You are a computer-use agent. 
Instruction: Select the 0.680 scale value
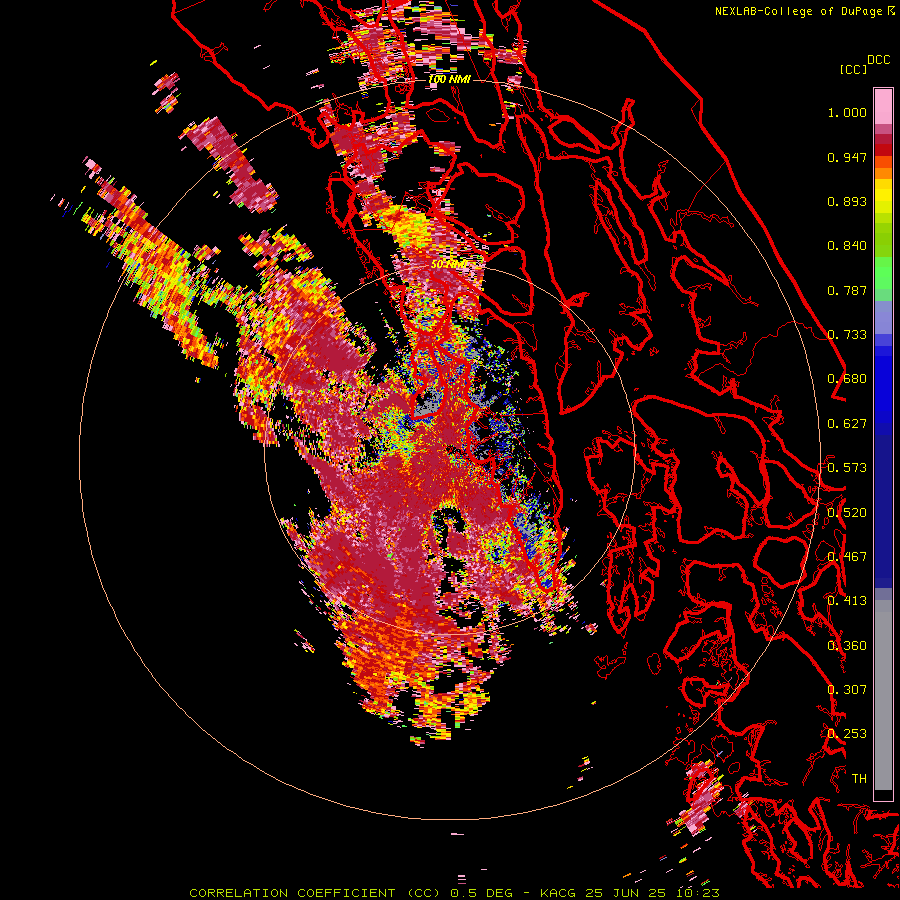click(x=847, y=379)
